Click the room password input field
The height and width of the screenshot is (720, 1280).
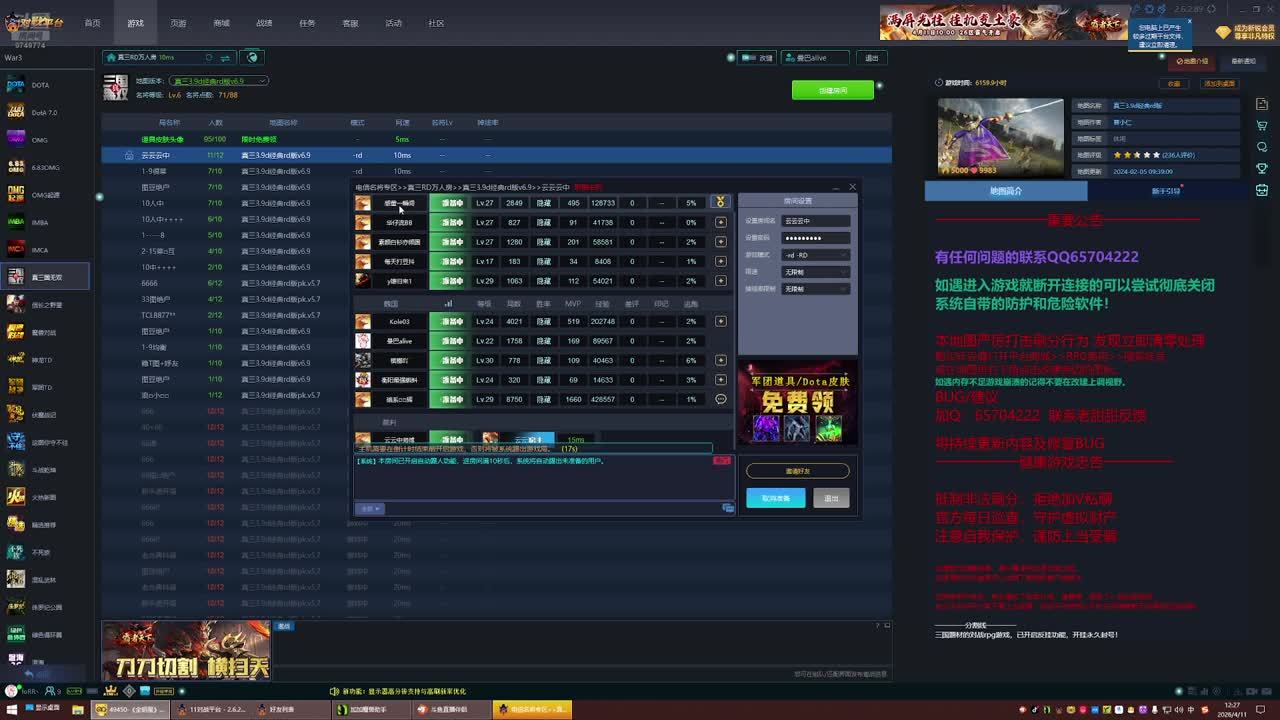(815, 238)
